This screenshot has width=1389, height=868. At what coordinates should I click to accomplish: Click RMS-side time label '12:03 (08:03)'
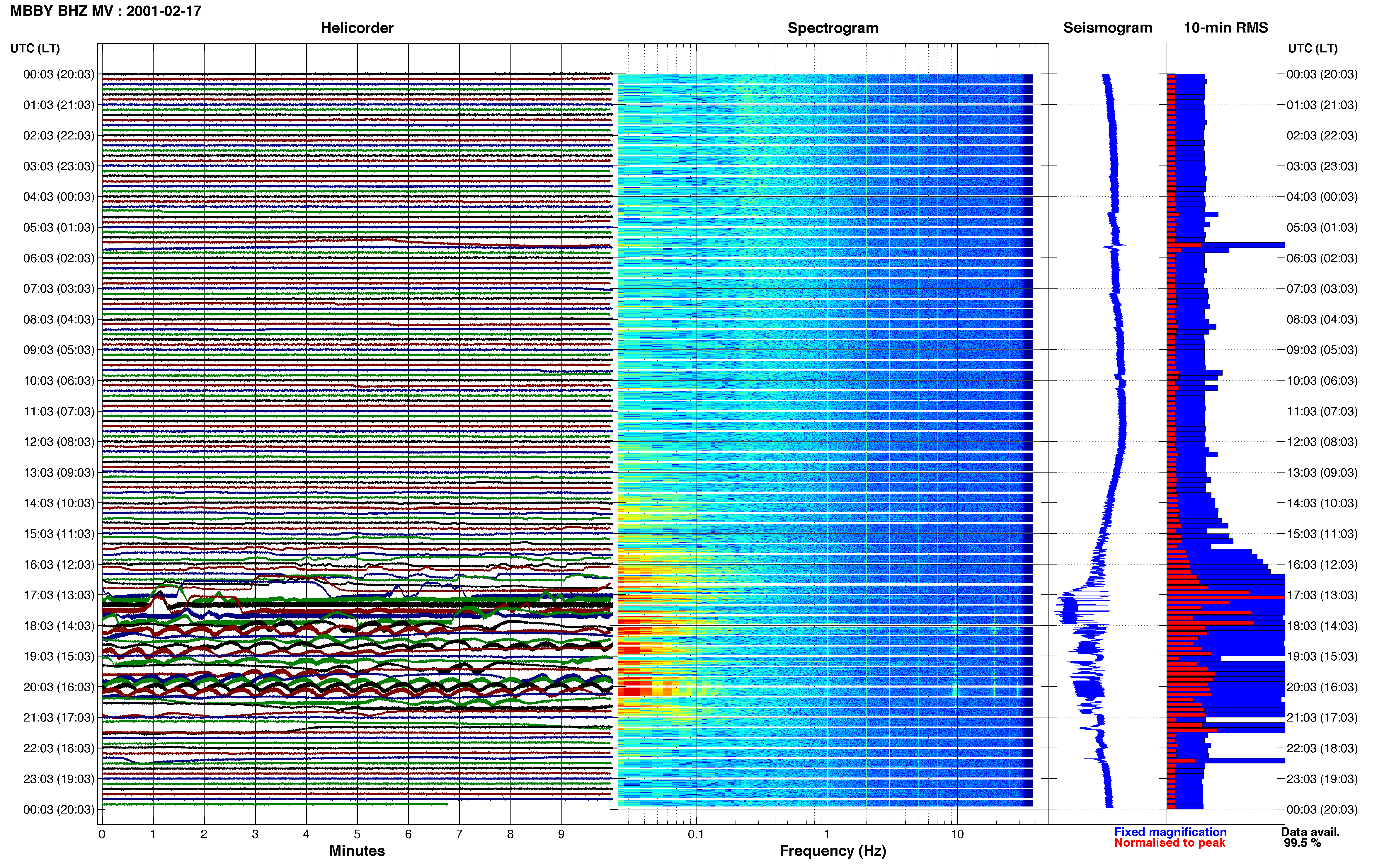[1322, 442]
